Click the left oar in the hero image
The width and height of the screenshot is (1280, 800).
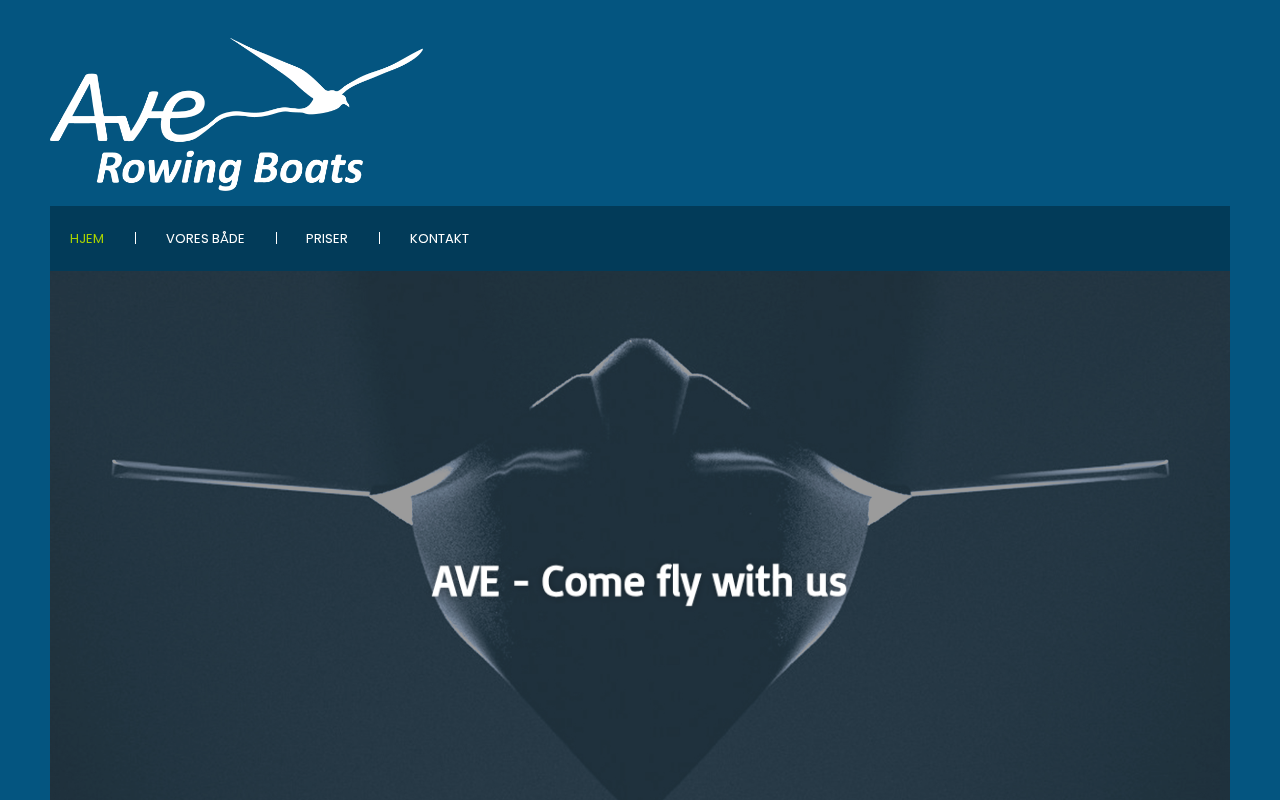(240, 477)
